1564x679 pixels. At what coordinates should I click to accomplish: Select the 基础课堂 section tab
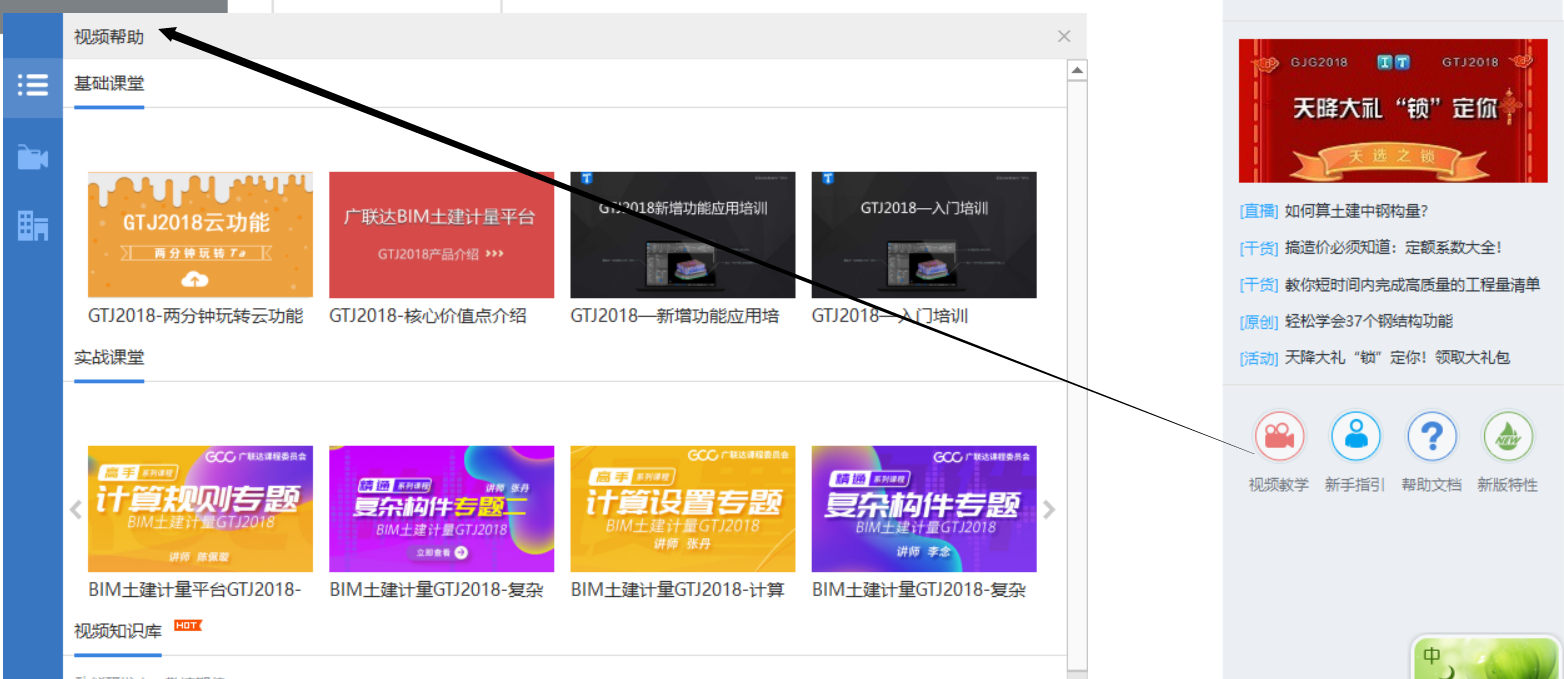click(x=109, y=83)
